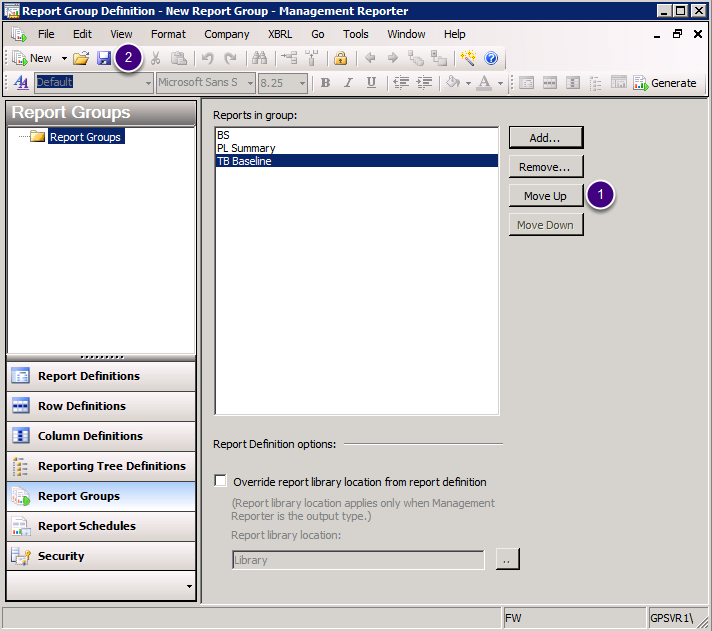Click the increase indent icon
712x631 pixels.
(424, 83)
